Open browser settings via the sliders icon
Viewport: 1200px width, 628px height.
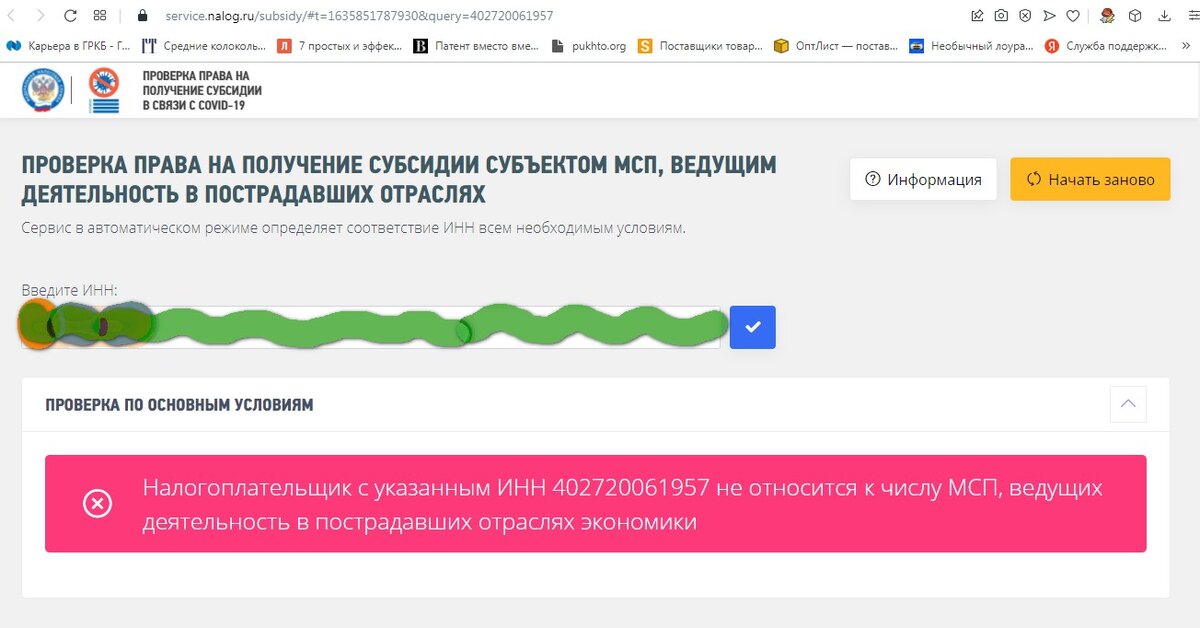pyautogui.click(x=1192, y=15)
